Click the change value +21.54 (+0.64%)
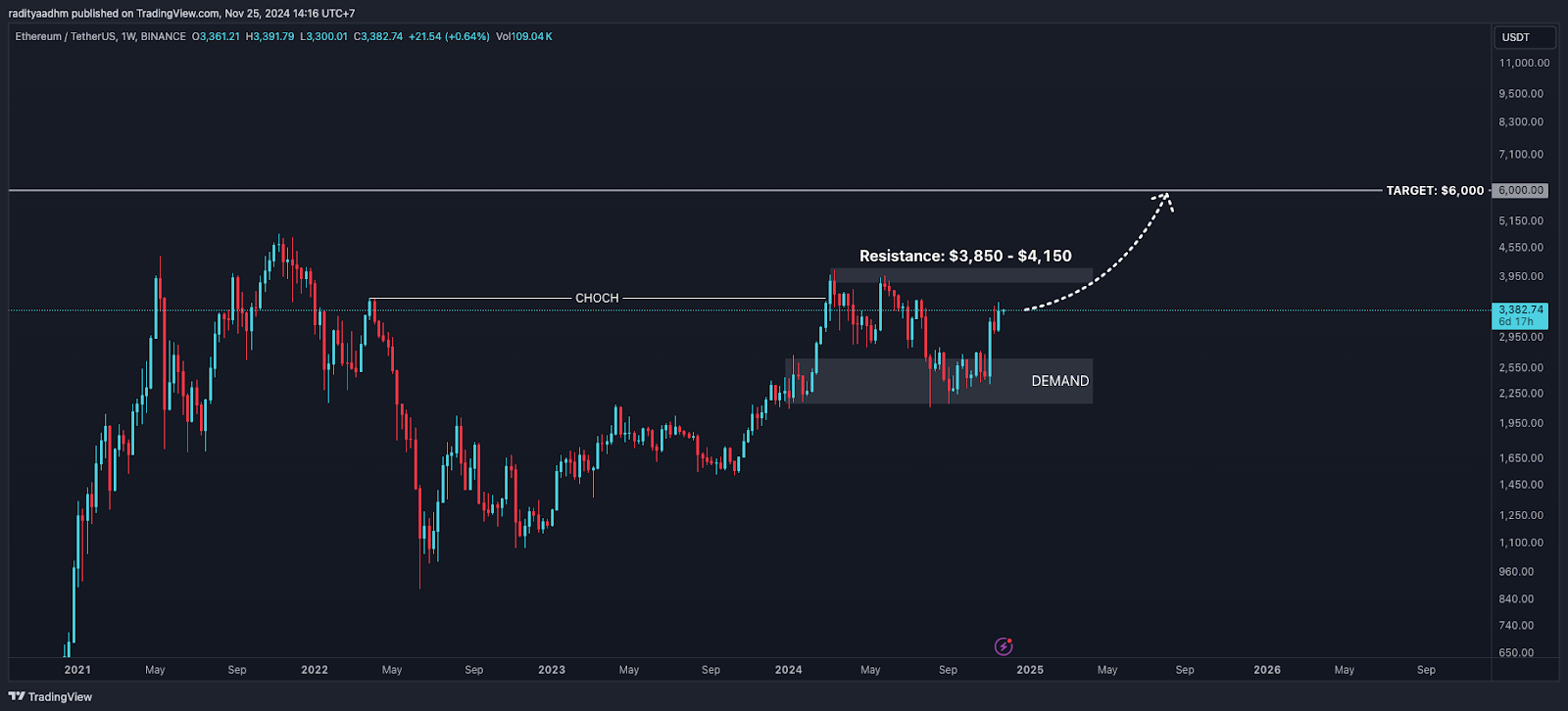Viewport: 1568px width, 711px height. tap(449, 36)
